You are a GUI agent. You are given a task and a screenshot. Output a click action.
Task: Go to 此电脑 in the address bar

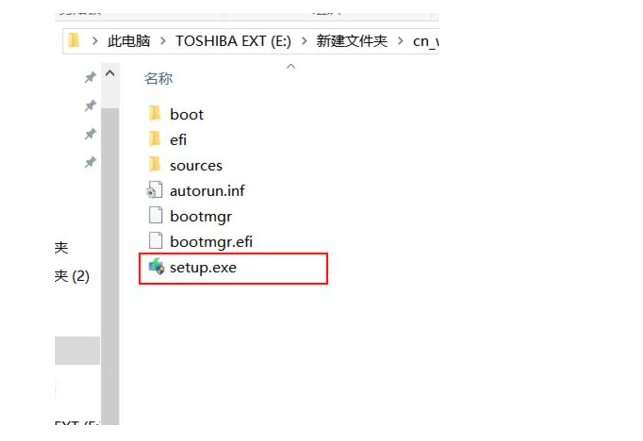point(130,41)
